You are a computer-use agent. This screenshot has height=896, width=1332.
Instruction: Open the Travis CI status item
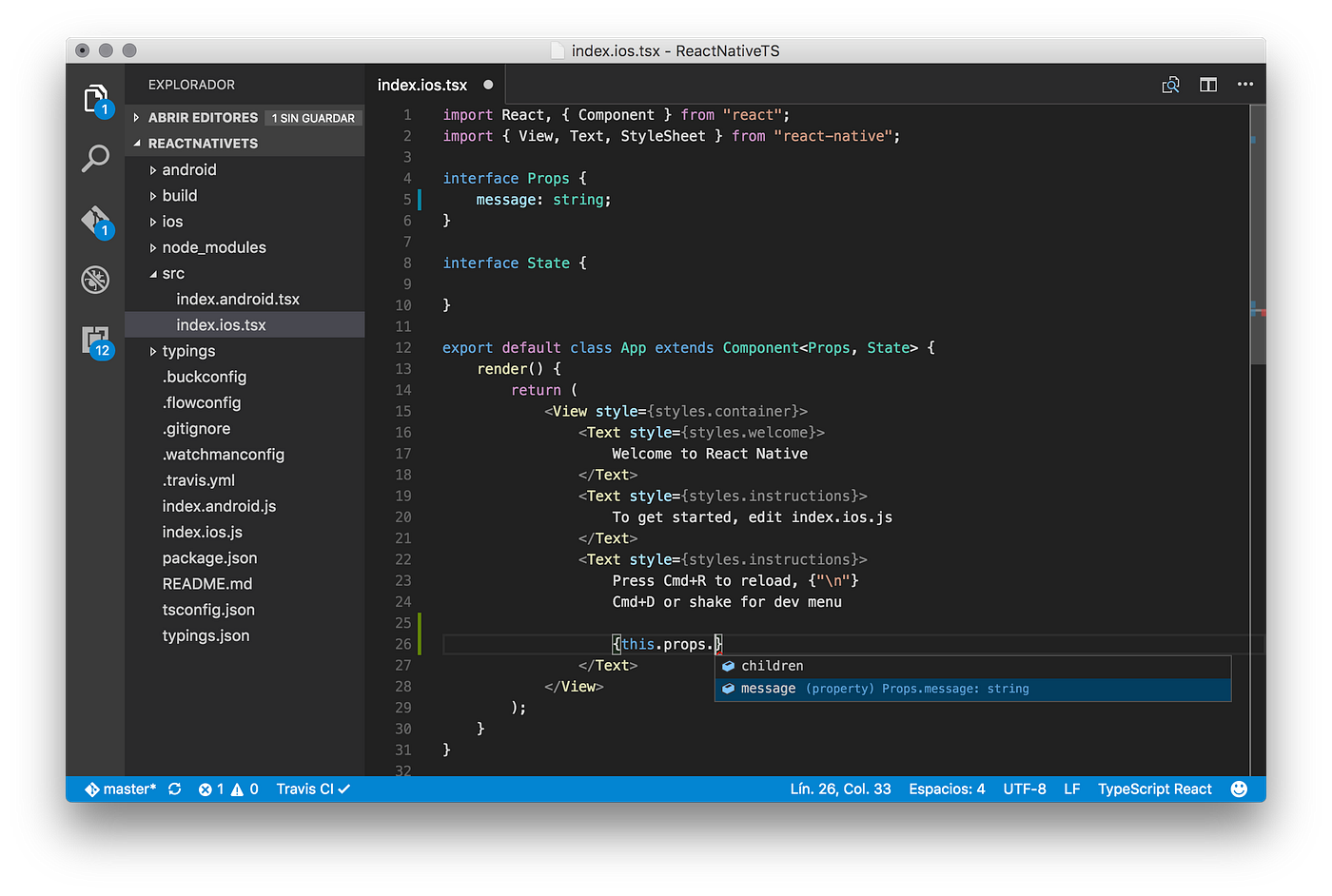(312, 789)
